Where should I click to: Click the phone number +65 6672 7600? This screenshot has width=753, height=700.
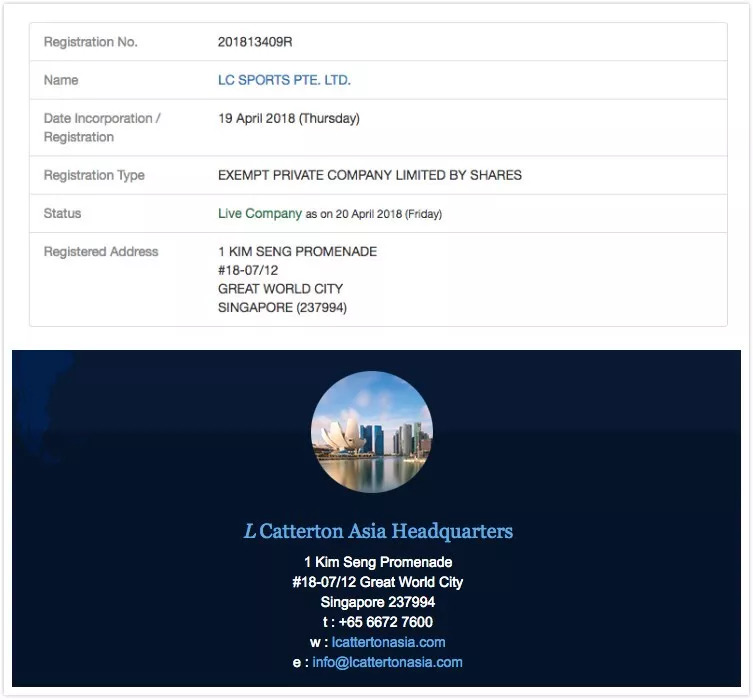pyautogui.click(x=386, y=622)
